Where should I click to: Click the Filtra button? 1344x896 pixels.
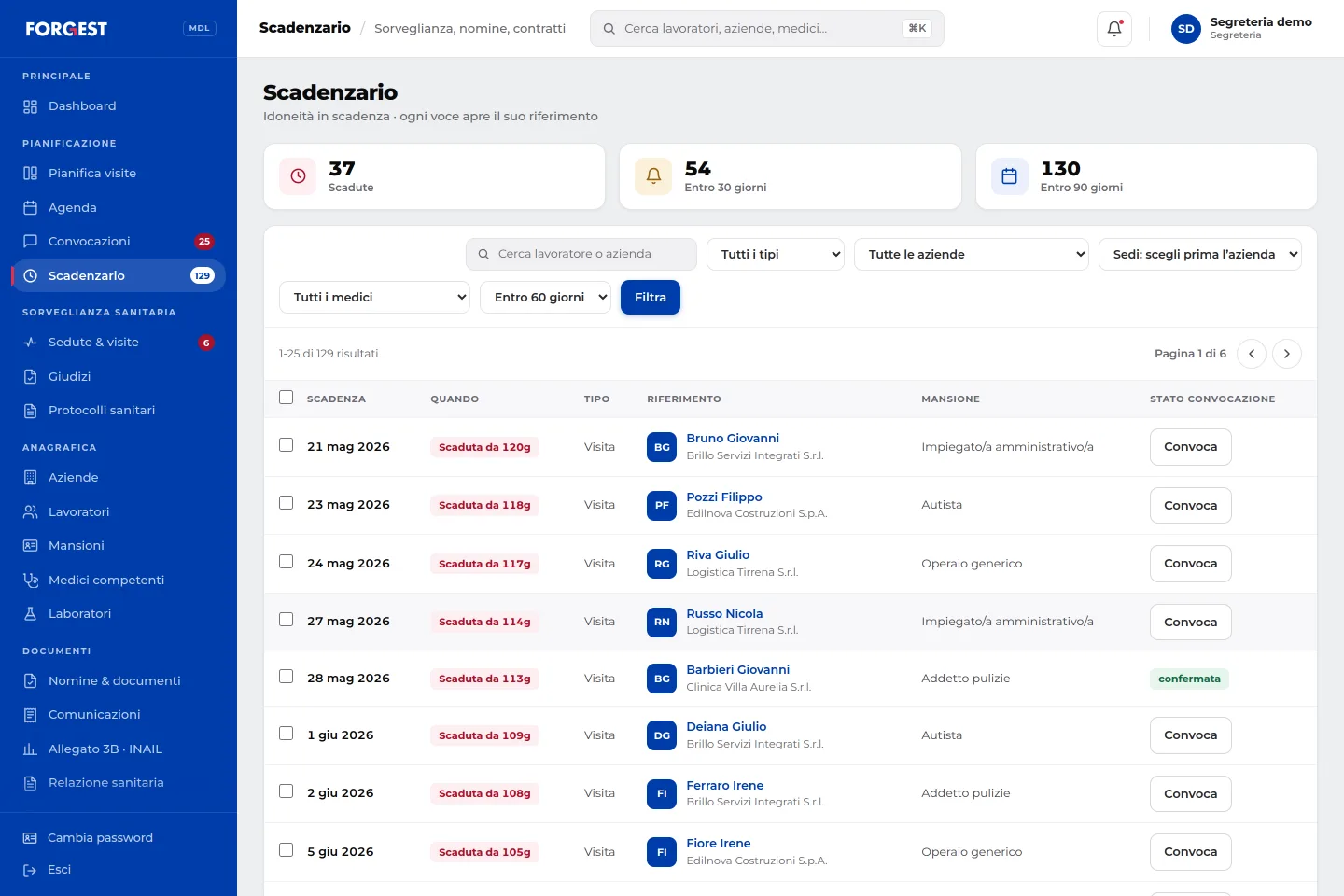click(651, 297)
